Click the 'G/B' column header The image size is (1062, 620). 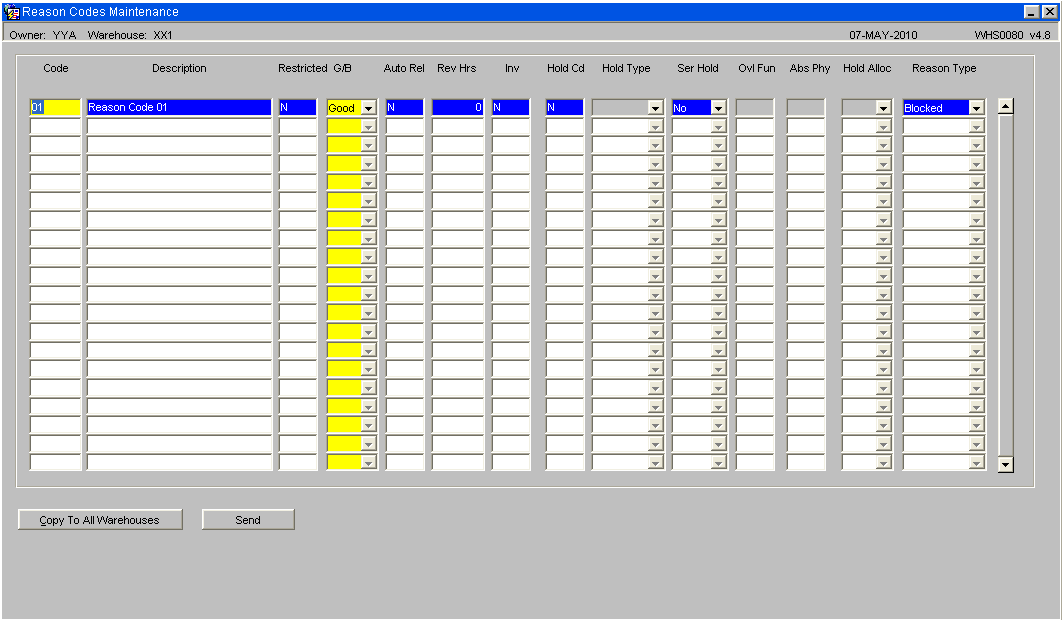(342, 68)
